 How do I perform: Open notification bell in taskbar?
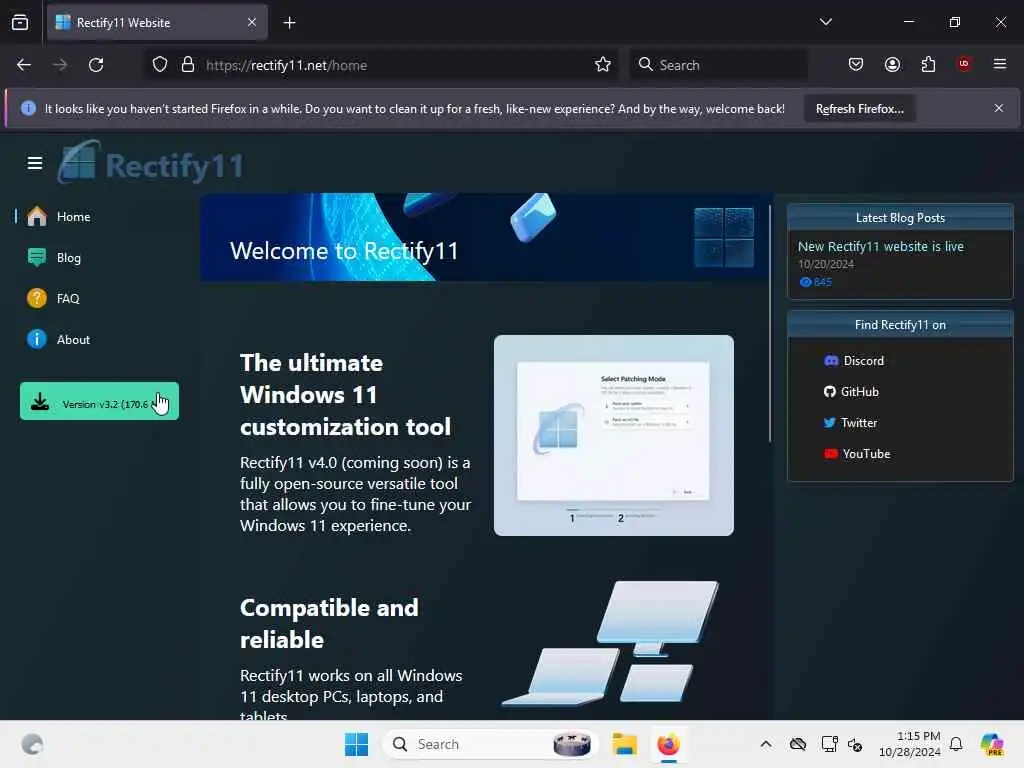tap(956, 744)
